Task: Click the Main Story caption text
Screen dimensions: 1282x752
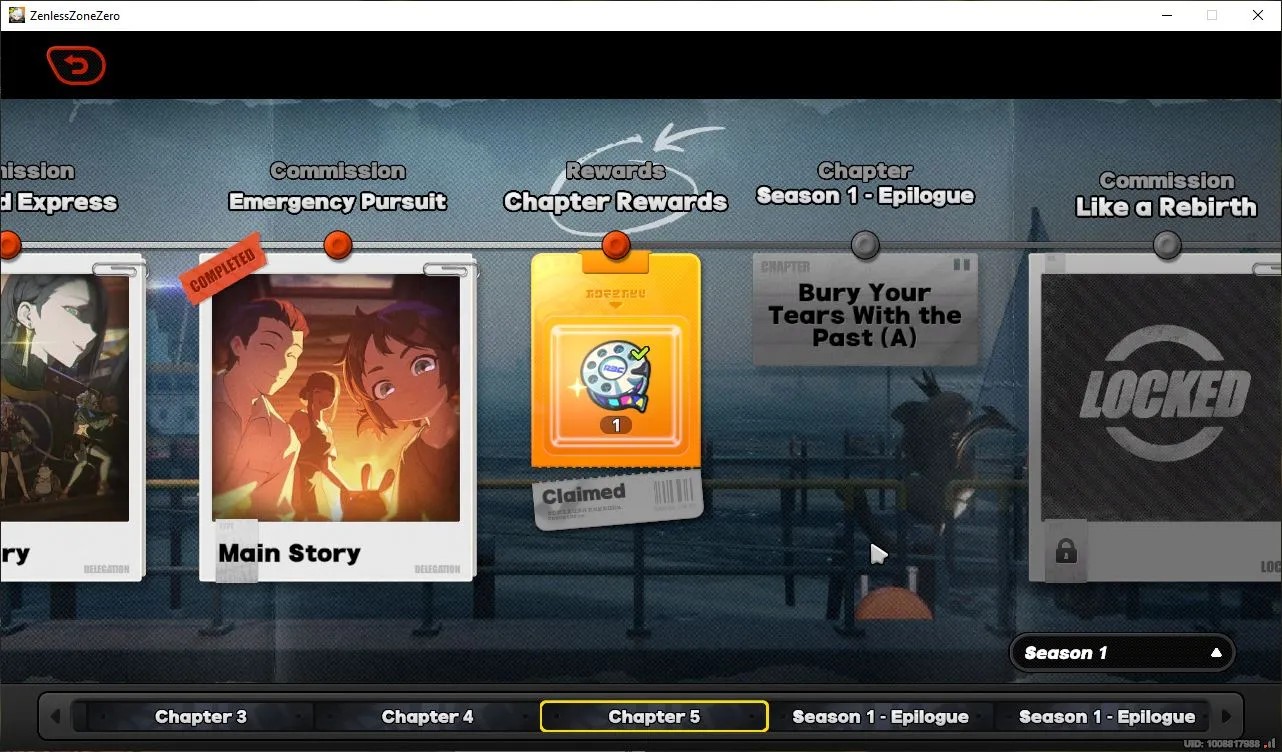Action: click(x=289, y=553)
